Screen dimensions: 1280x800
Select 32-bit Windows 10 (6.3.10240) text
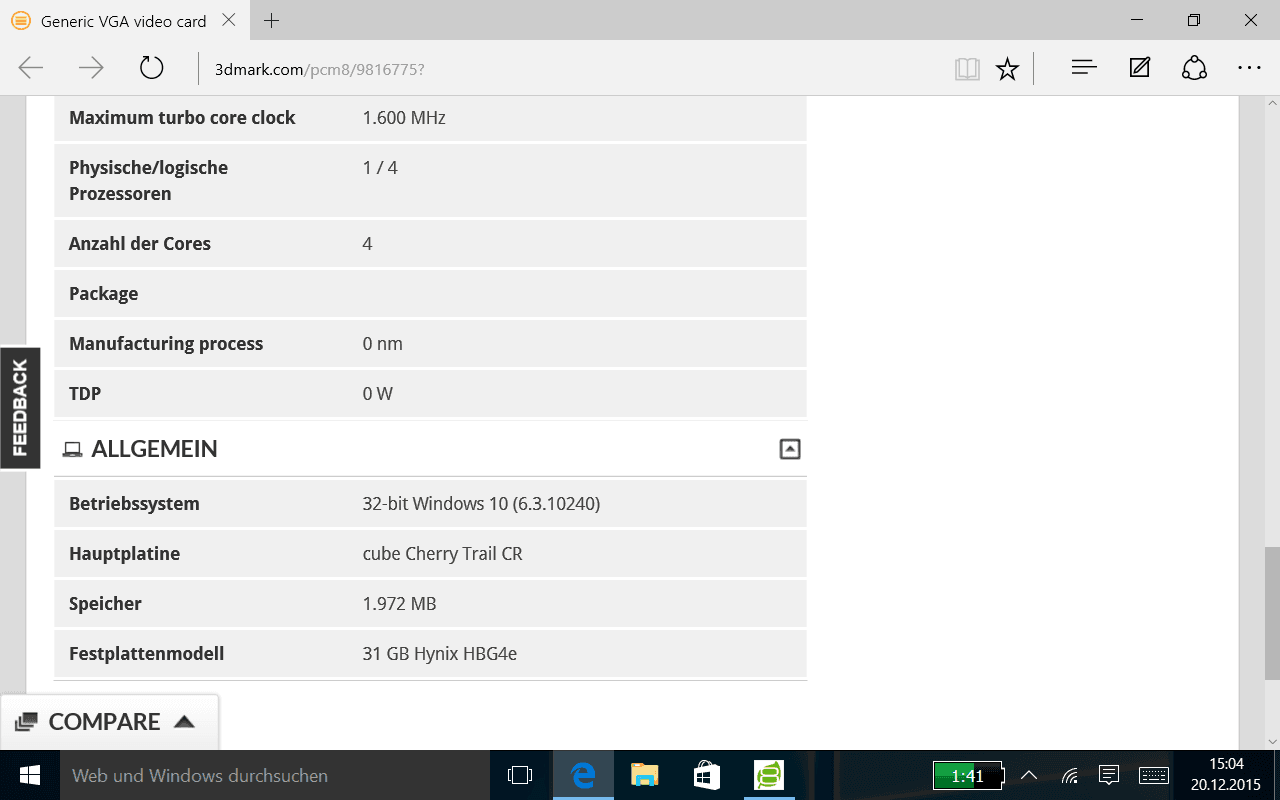(481, 504)
